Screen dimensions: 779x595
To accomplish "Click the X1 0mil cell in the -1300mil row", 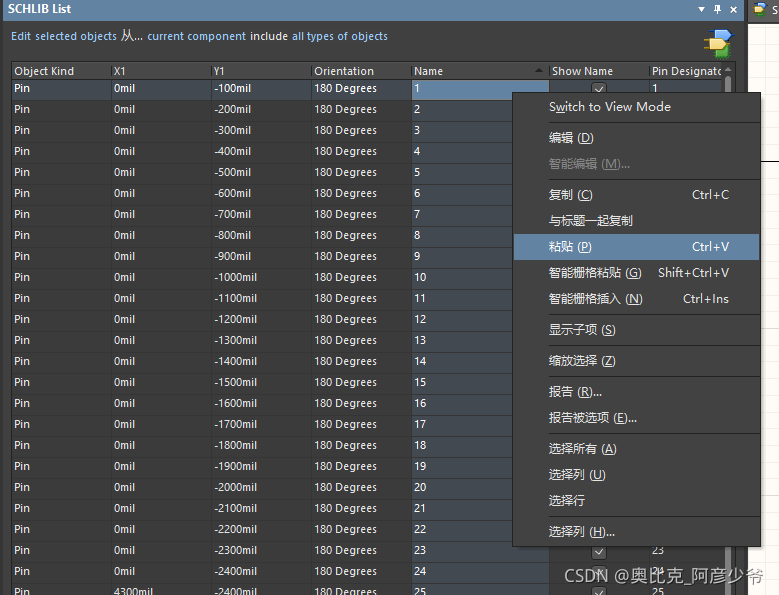I will click(x=161, y=340).
